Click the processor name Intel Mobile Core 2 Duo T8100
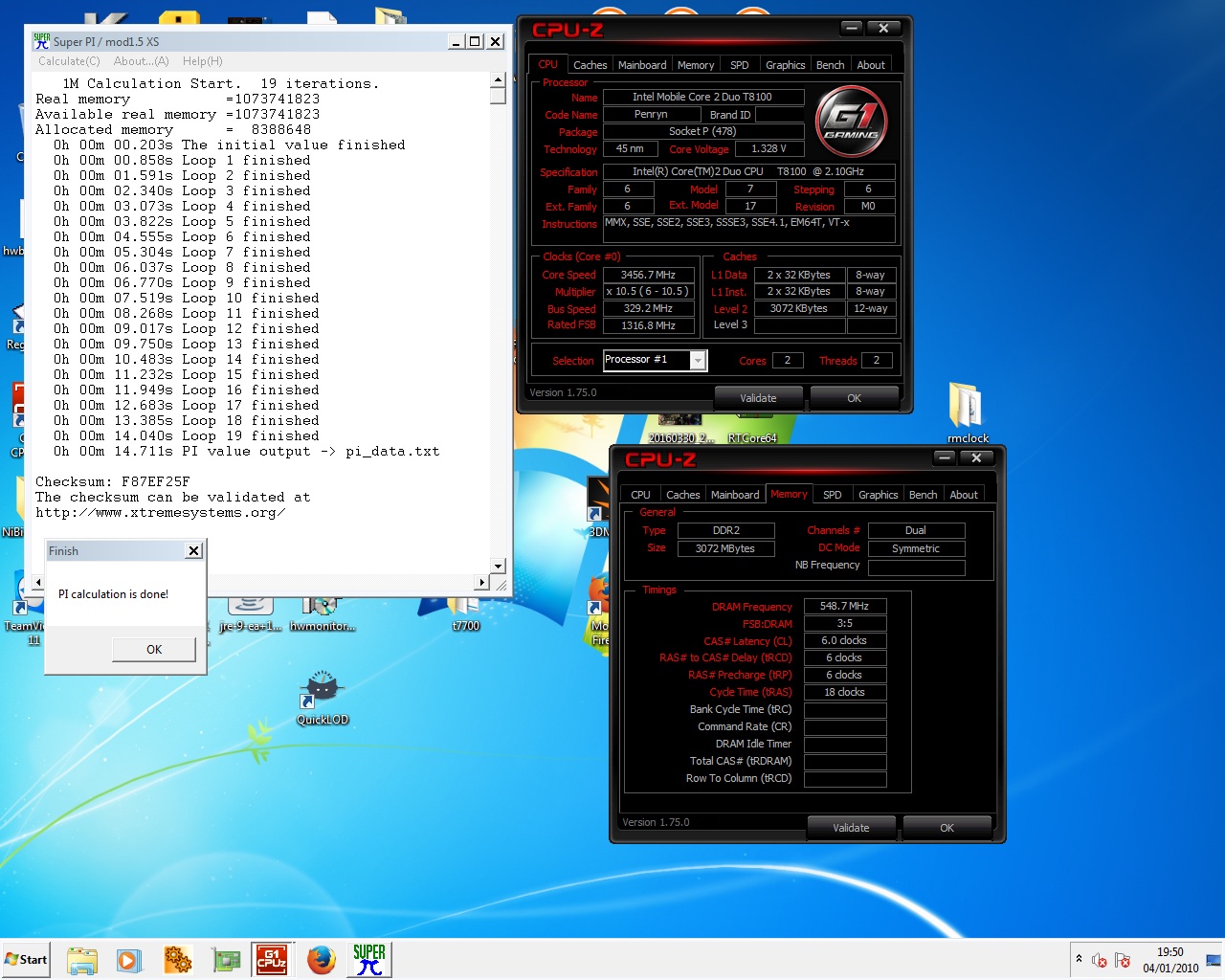Viewport: 1225px width, 980px height. [x=702, y=97]
